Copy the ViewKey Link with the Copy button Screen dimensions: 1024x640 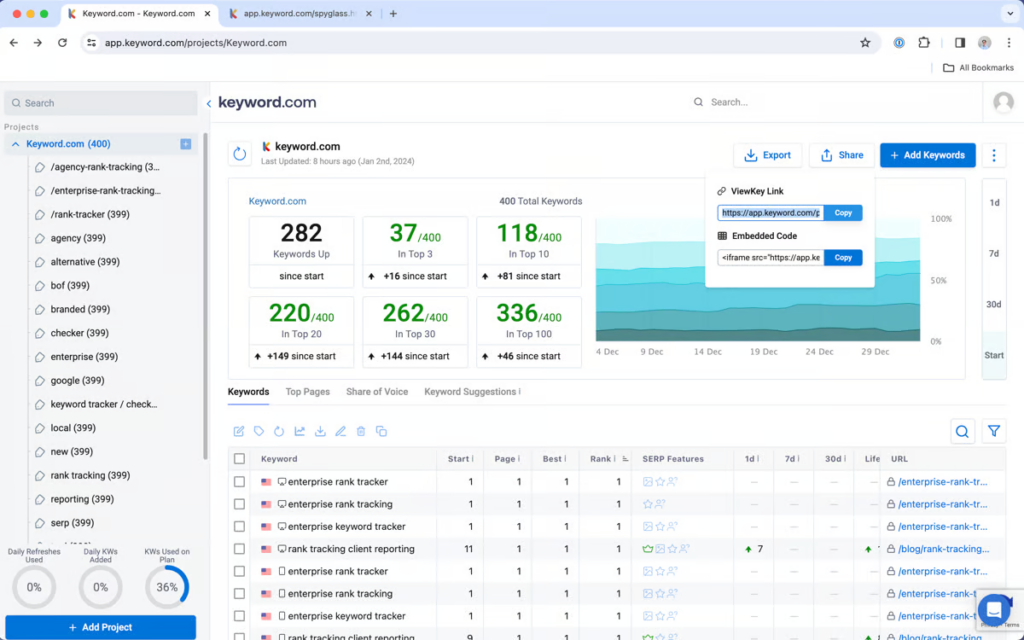tap(843, 212)
